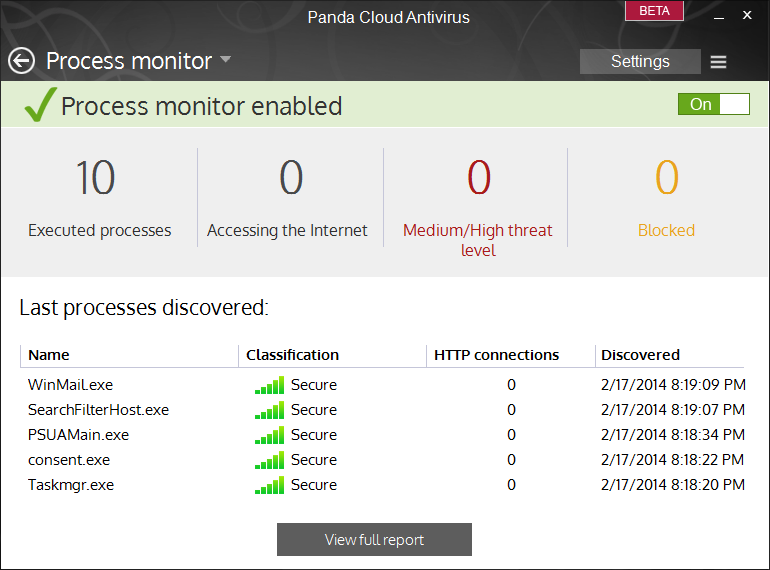Click signal bars icon for consent.exe
Image resolution: width=770 pixels, height=570 pixels.
(x=269, y=460)
